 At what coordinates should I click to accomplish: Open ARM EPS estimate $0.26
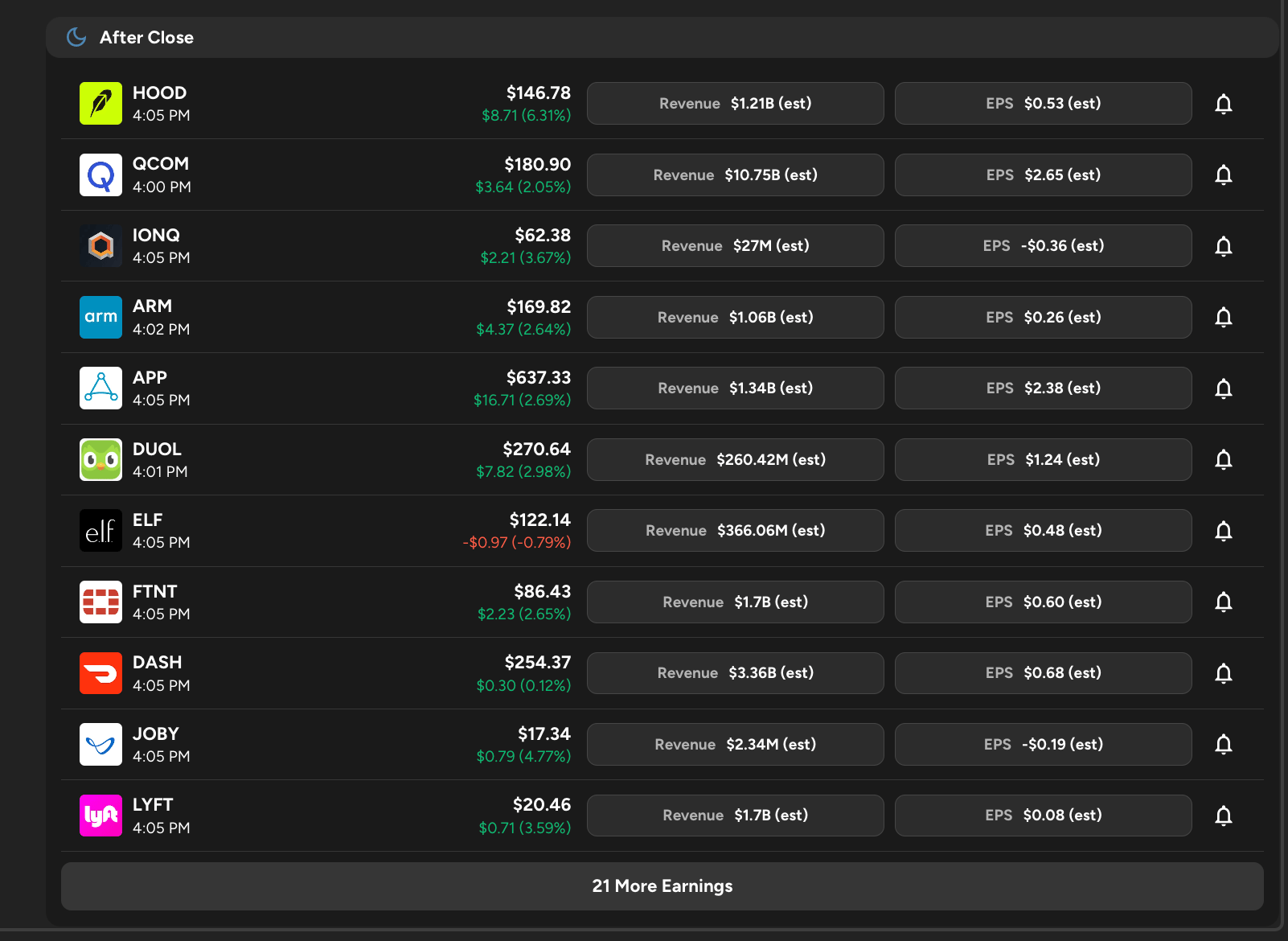click(x=1044, y=317)
